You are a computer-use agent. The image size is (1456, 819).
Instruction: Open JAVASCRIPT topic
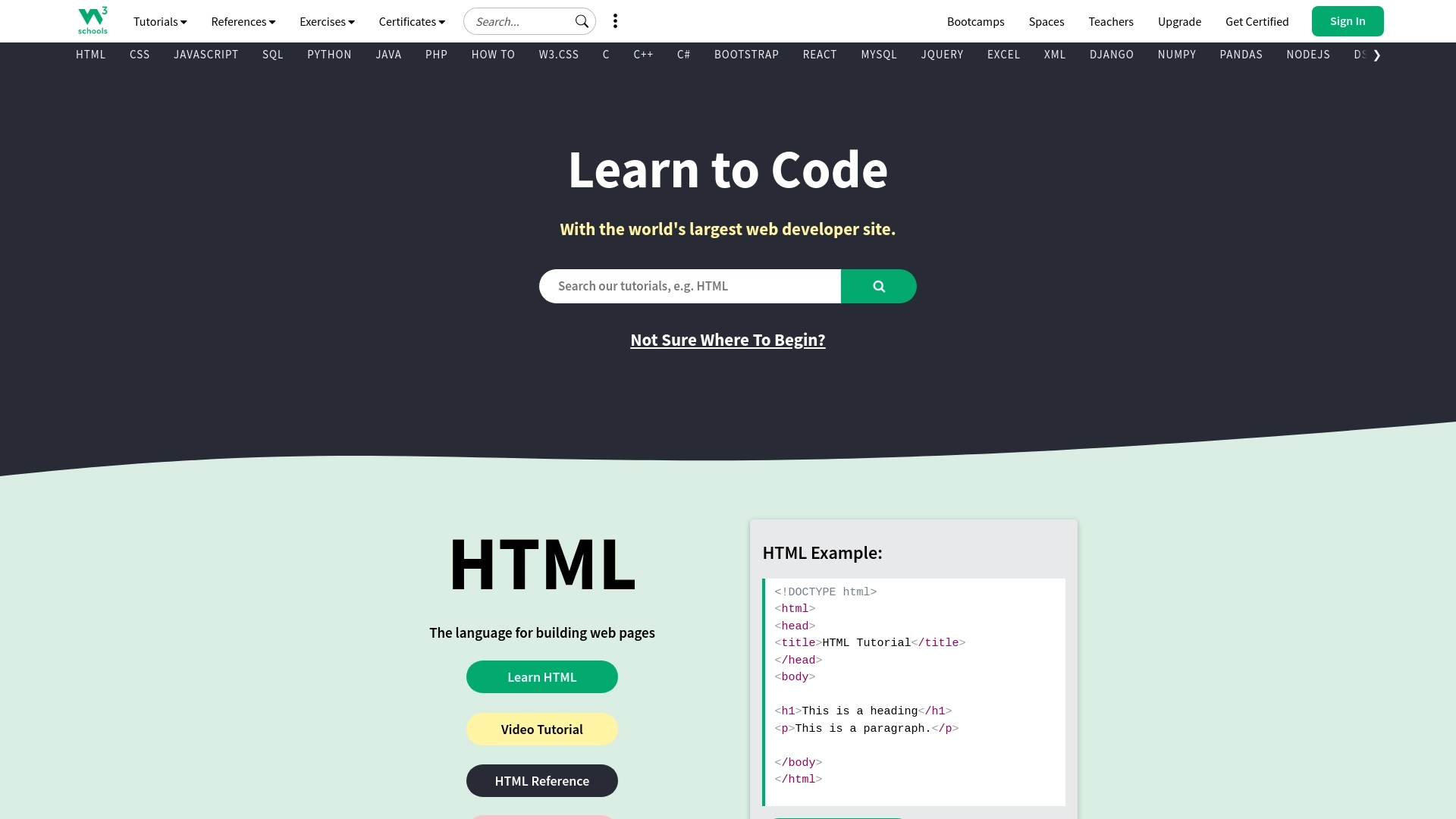click(x=206, y=55)
